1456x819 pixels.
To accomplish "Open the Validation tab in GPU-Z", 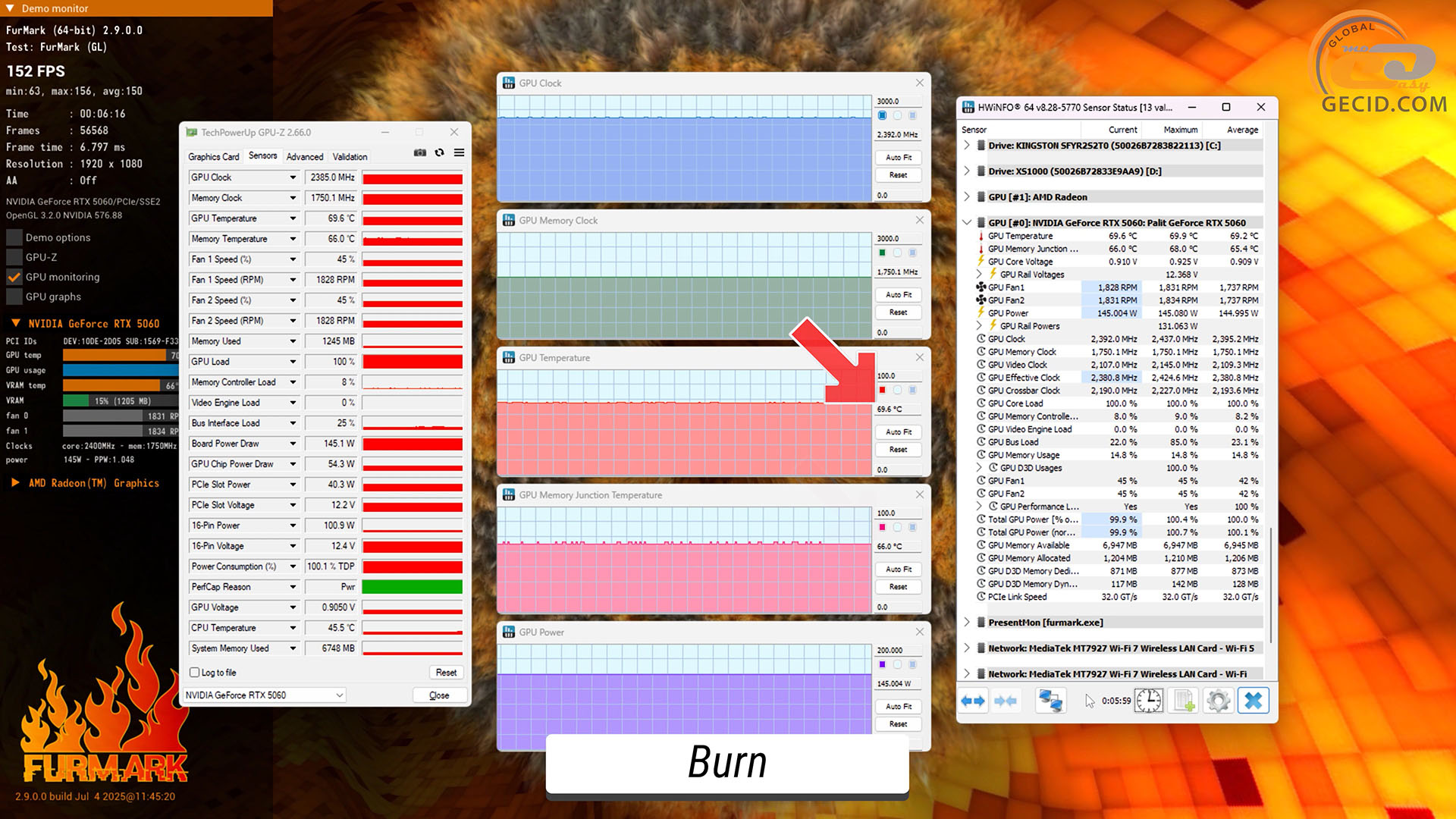I will [350, 156].
